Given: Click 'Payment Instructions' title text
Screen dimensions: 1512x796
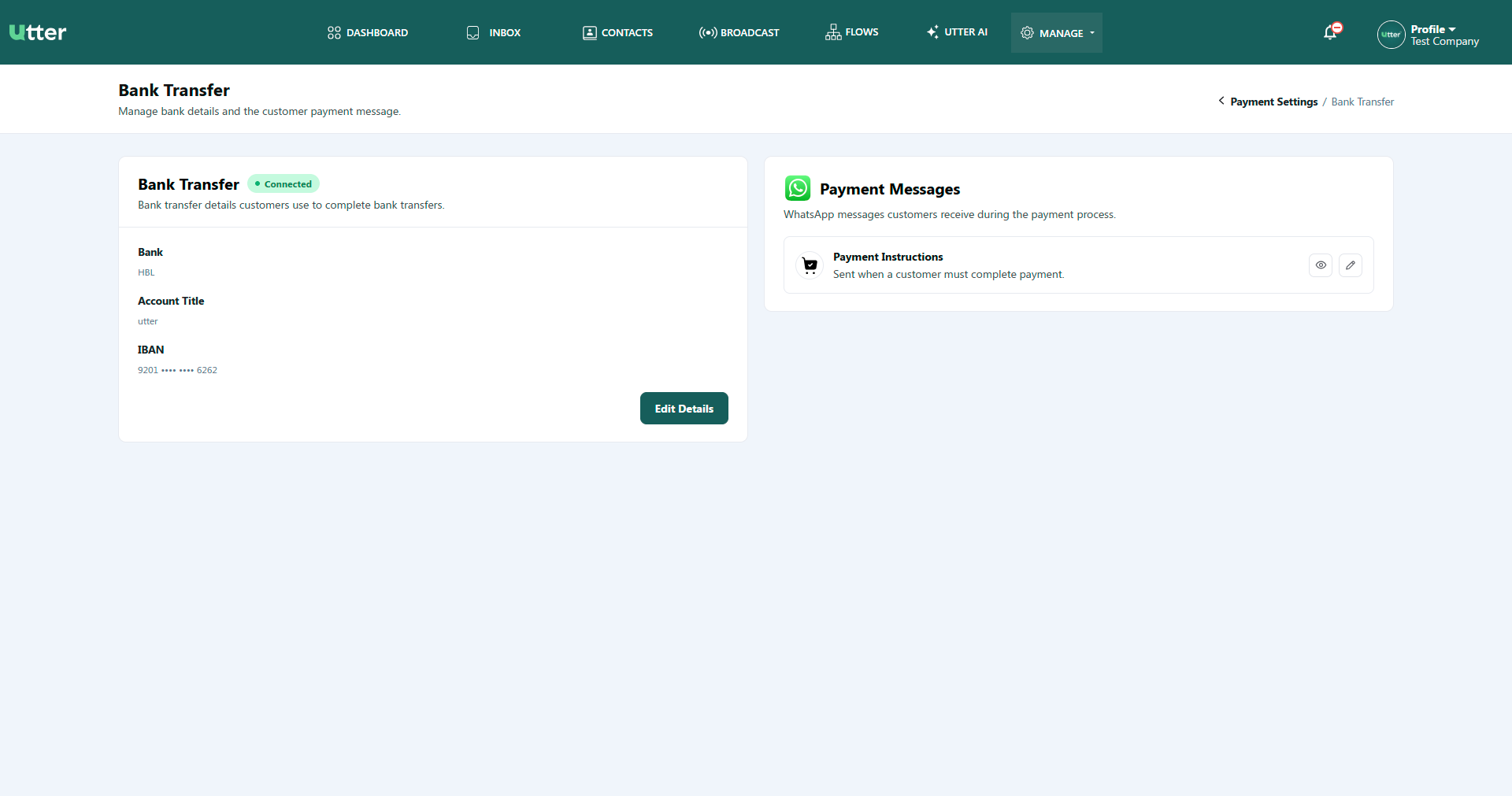Looking at the screenshot, I should (888, 257).
